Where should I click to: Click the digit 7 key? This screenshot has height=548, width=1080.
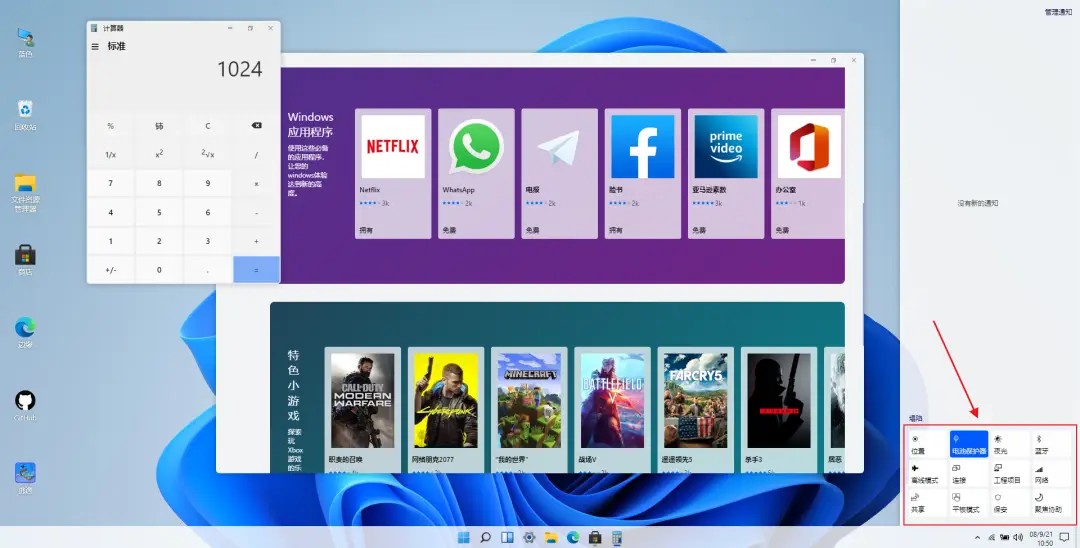[x=110, y=183]
